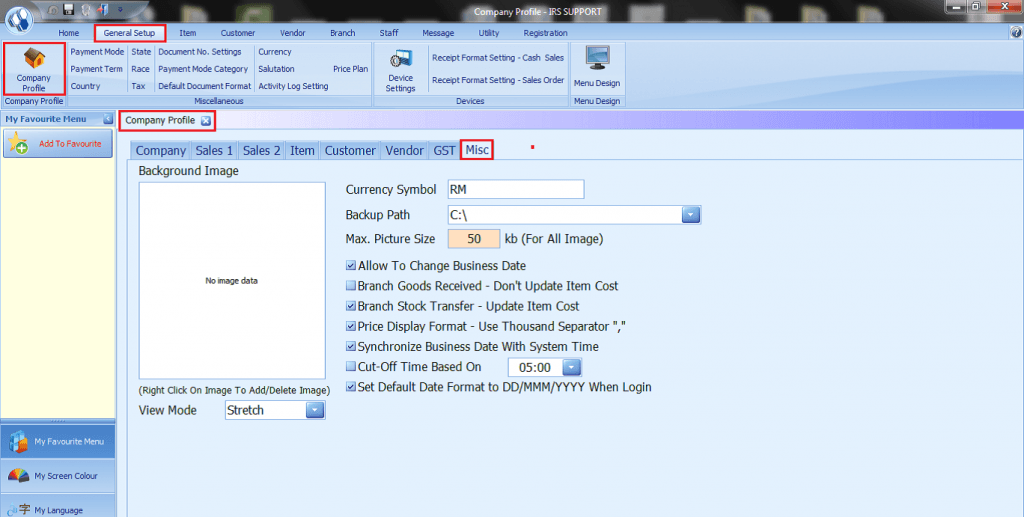
Task: Open the Utility ribbon tab
Action: coord(488,33)
